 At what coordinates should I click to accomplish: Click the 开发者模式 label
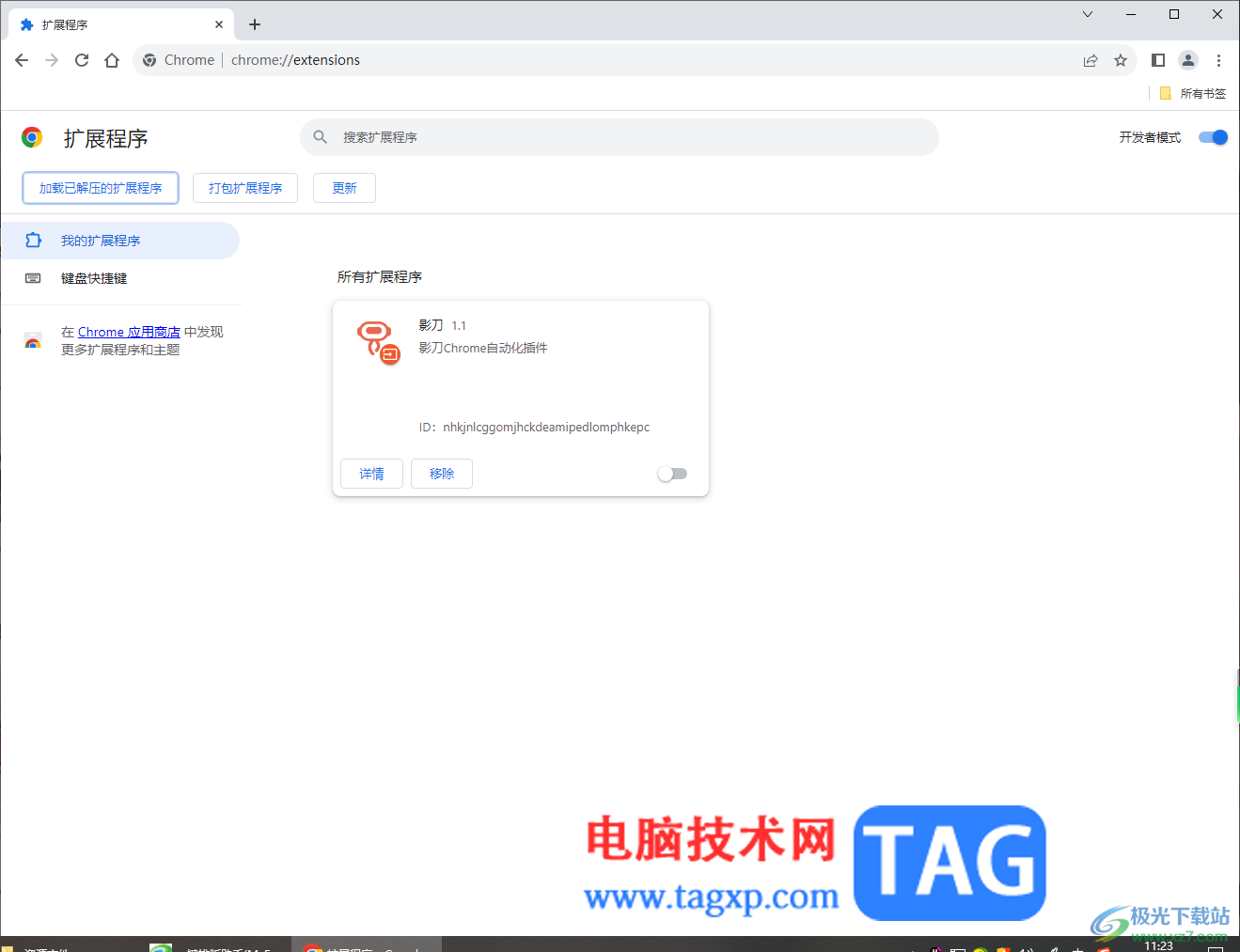tap(1150, 137)
